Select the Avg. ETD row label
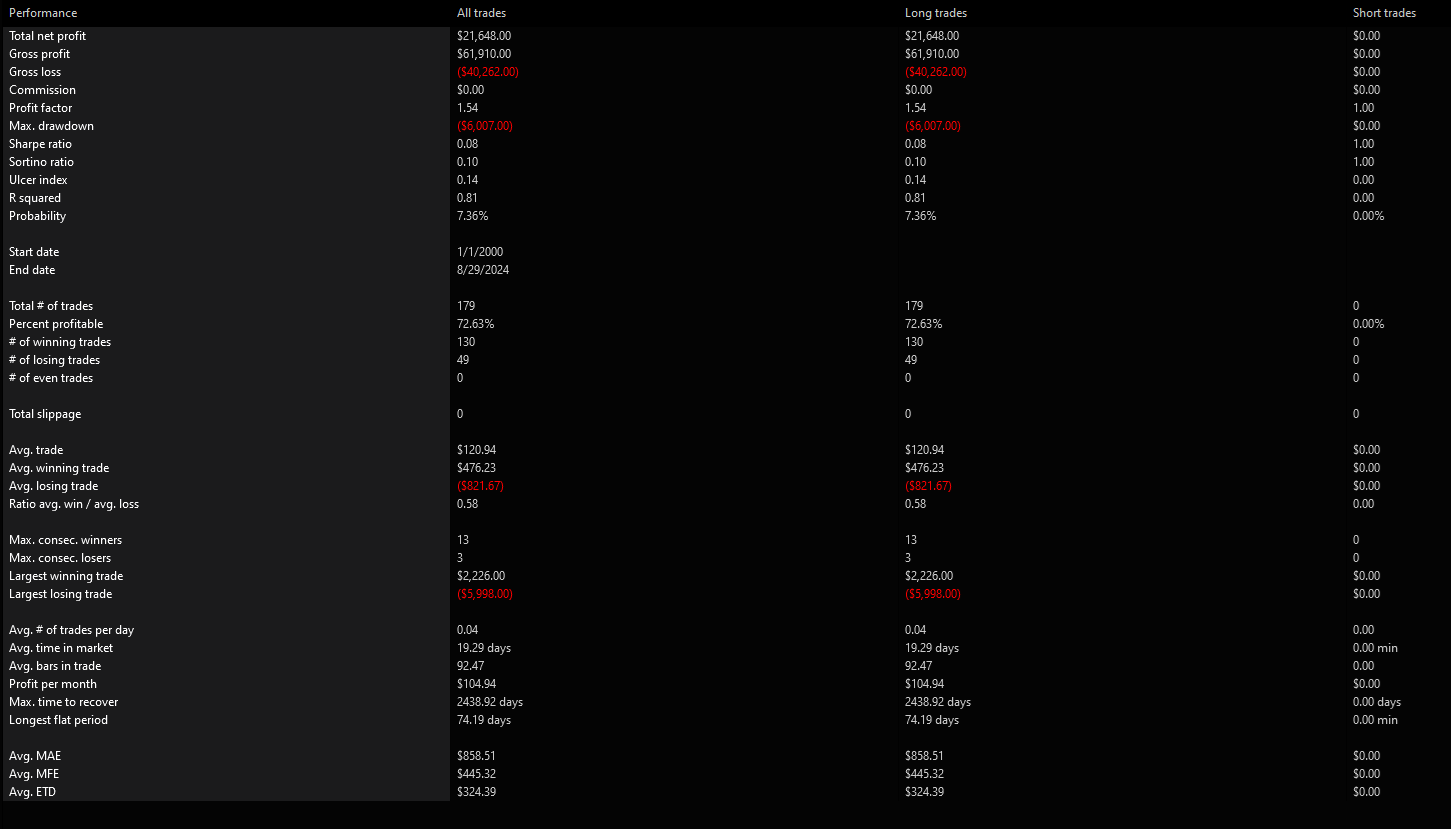1451x829 pixels. [35, 792]
